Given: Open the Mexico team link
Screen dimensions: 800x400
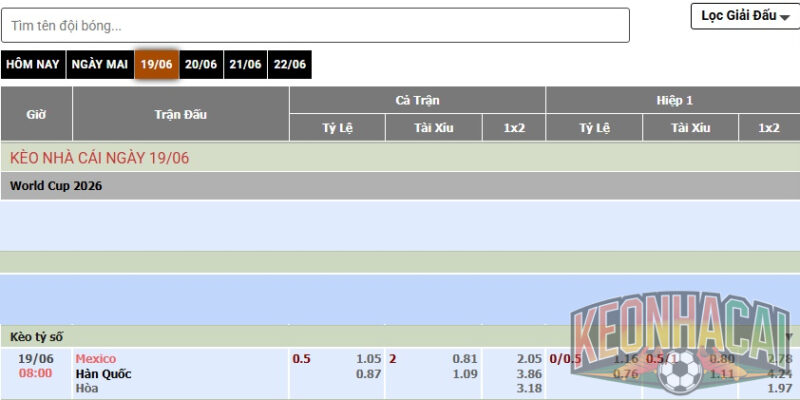Looking at the screenshot, I should point(95,359).
